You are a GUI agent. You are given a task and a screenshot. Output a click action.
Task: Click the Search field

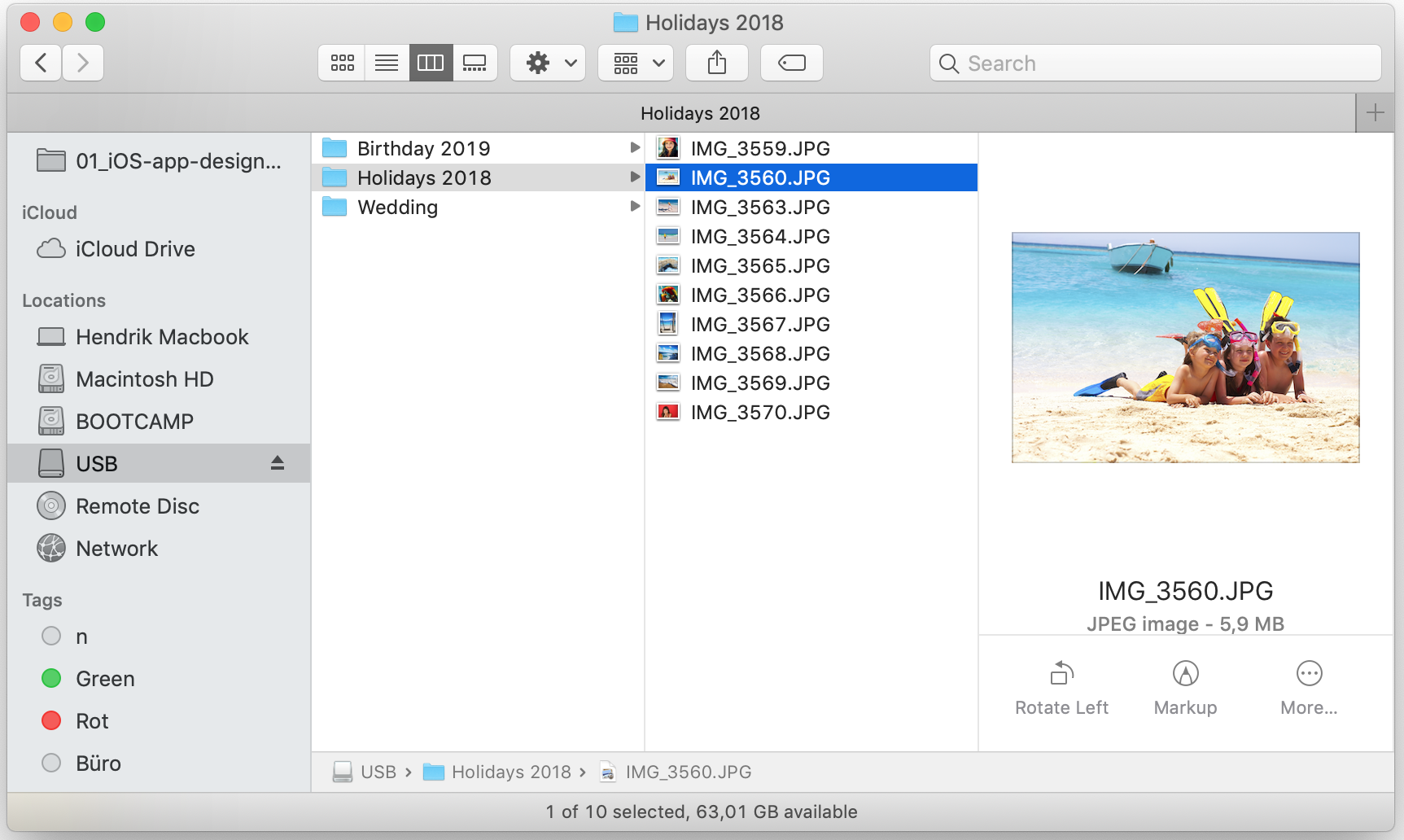coord(1155,63)
